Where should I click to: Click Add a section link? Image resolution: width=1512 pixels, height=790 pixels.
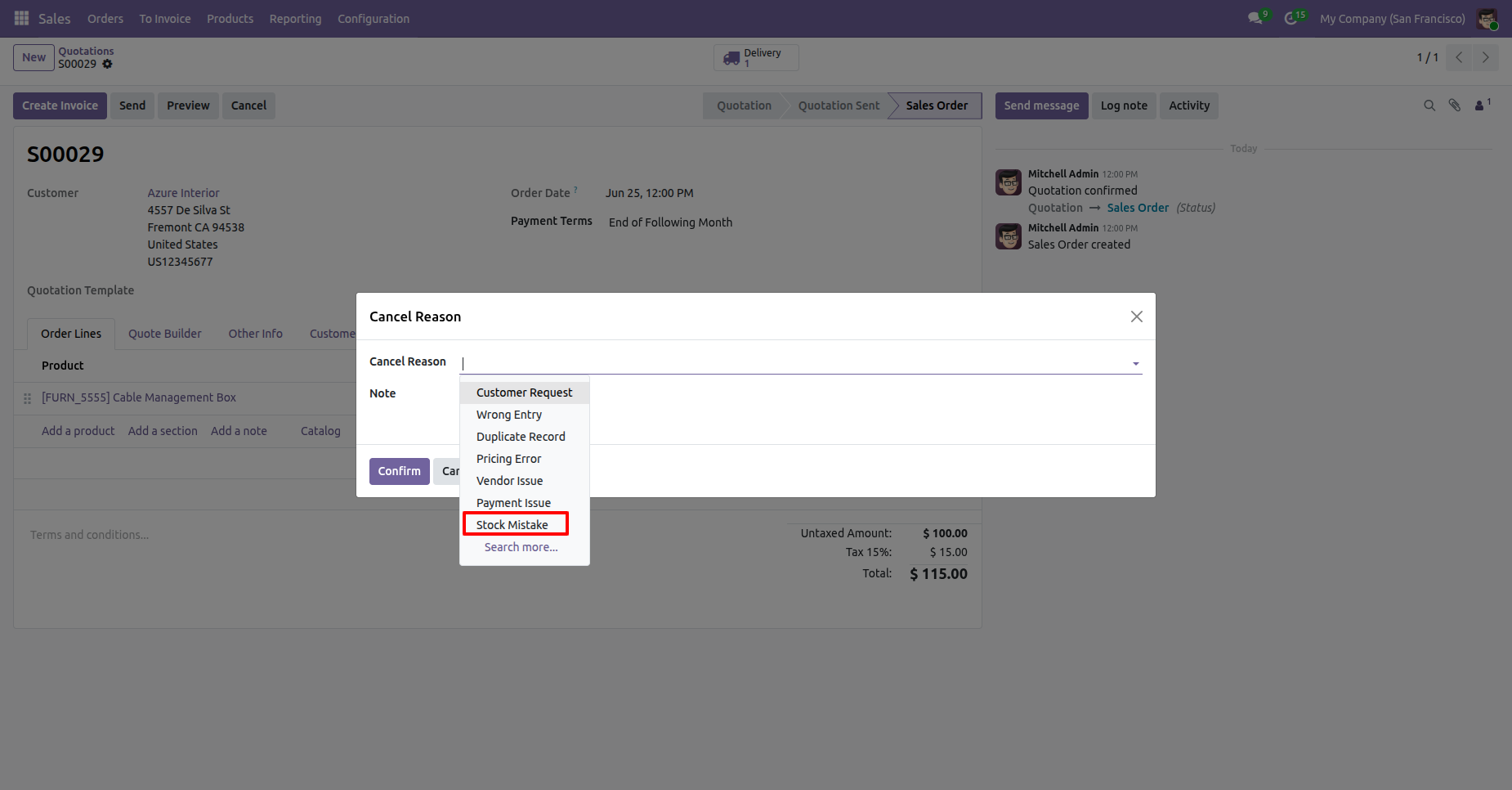163,431
